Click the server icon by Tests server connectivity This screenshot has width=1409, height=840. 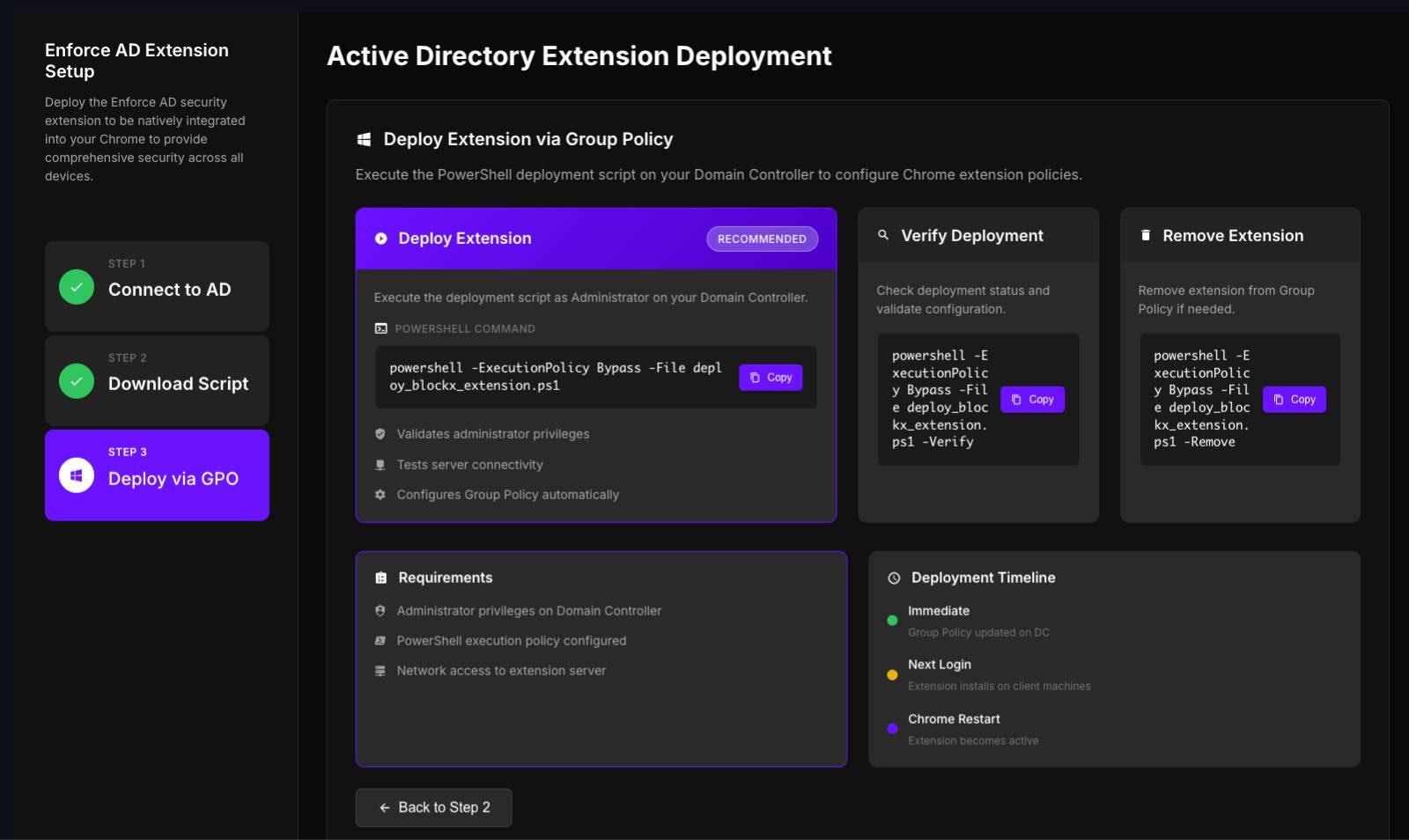tap(380, 465)
